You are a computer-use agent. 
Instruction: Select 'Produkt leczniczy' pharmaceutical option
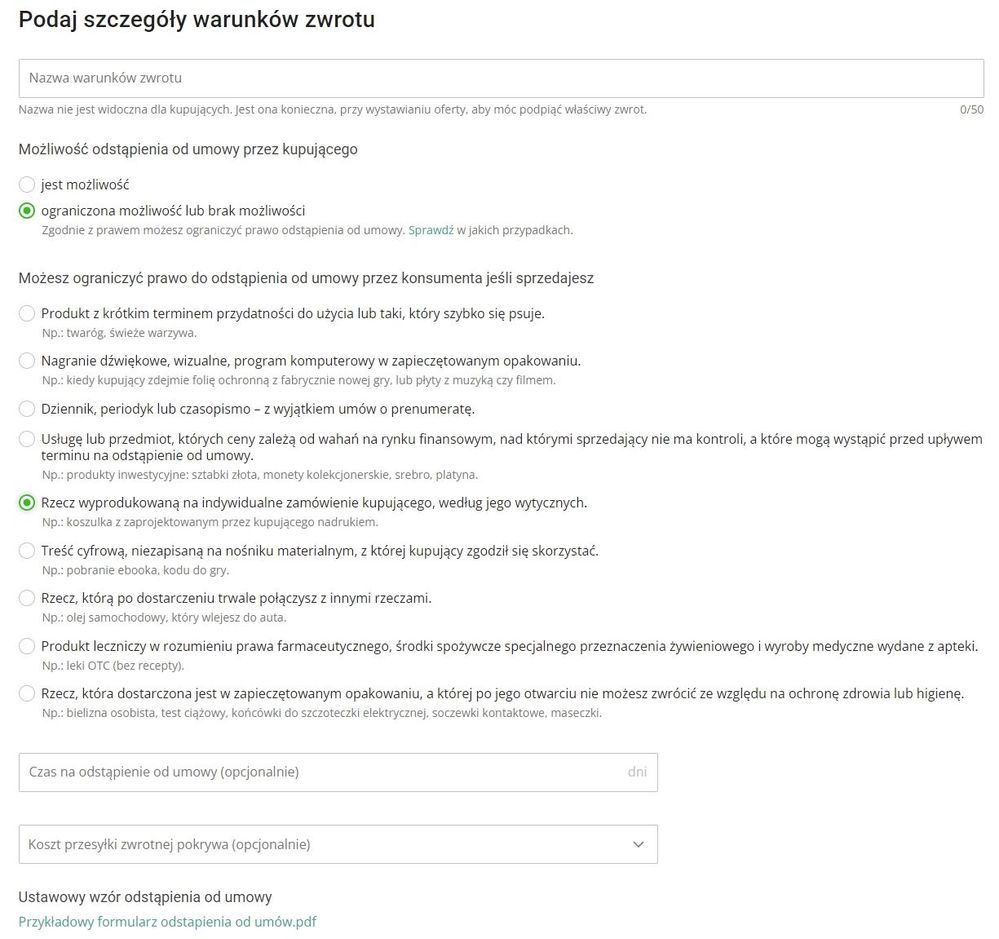point(27,646)
